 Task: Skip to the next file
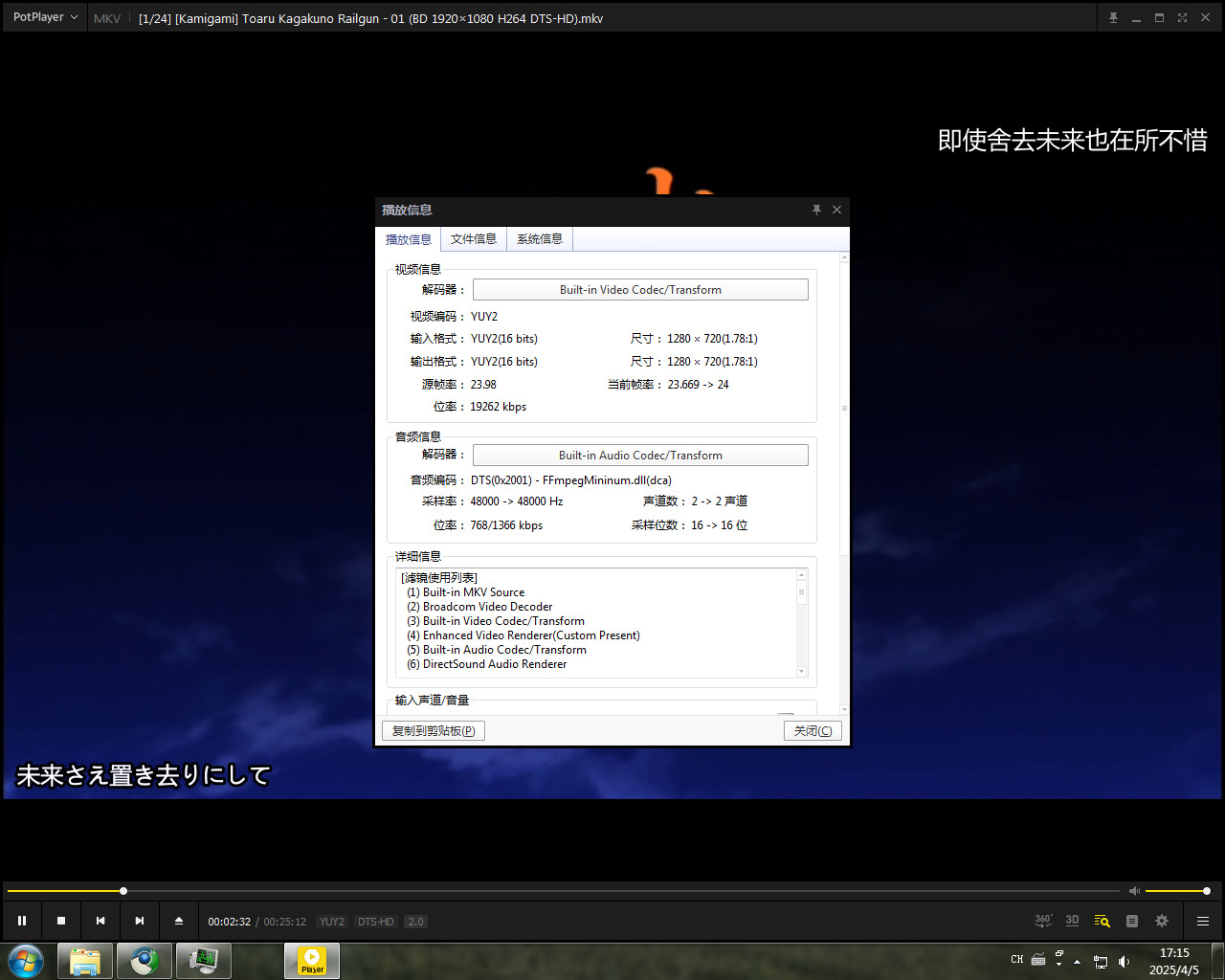point(140,921)
